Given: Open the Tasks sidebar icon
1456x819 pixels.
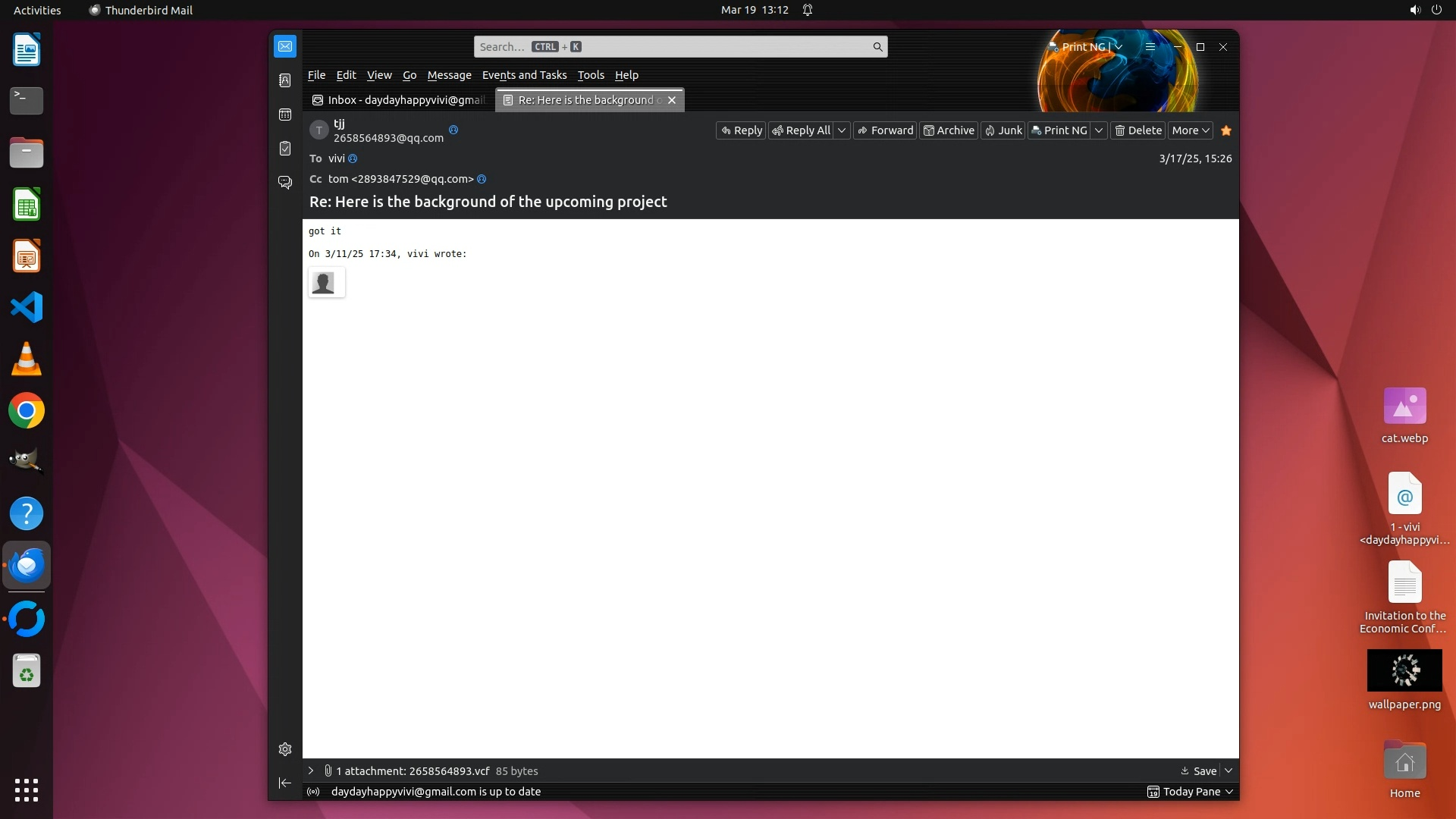Looking at the screenshot, I should pos(285,149).
